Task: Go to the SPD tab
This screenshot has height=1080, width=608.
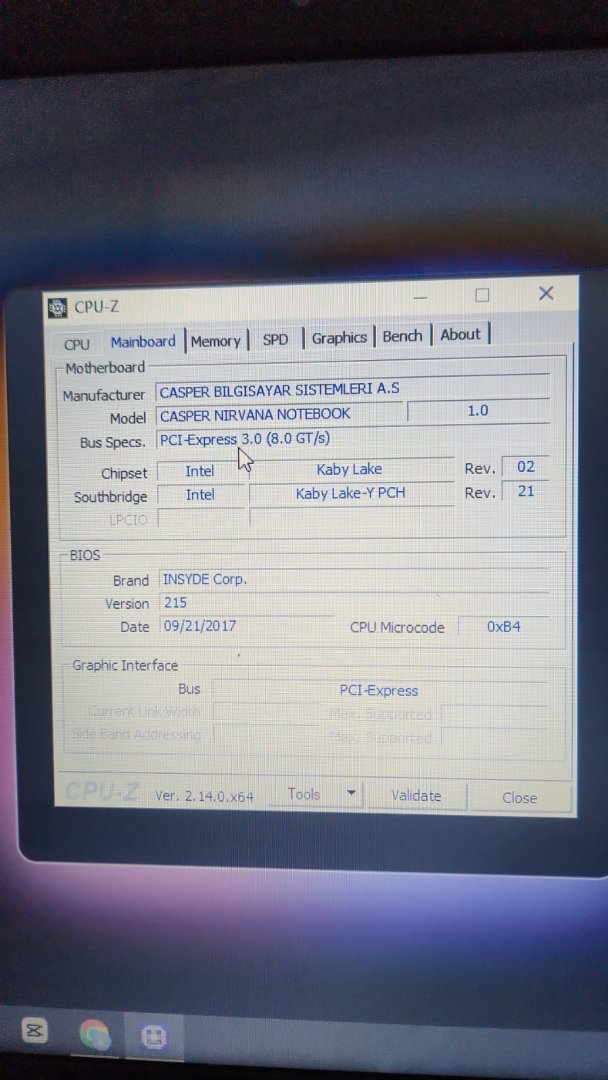Action: 275,340
